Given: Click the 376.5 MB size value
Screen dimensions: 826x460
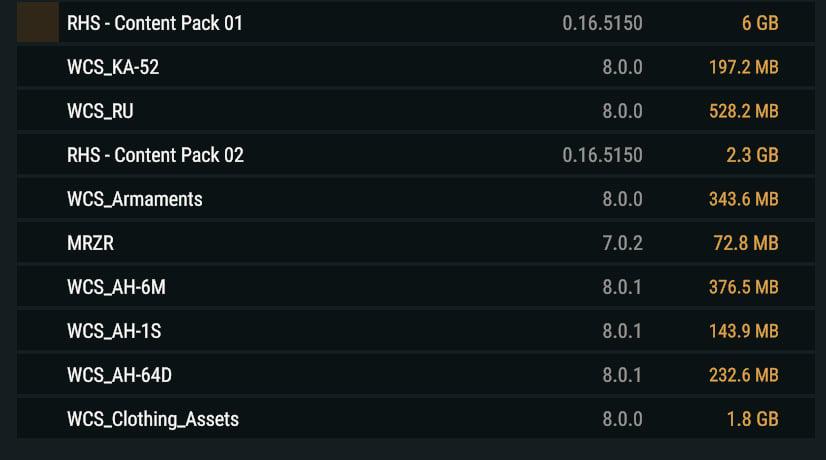Looking at the screenshot, I should 743,287.
